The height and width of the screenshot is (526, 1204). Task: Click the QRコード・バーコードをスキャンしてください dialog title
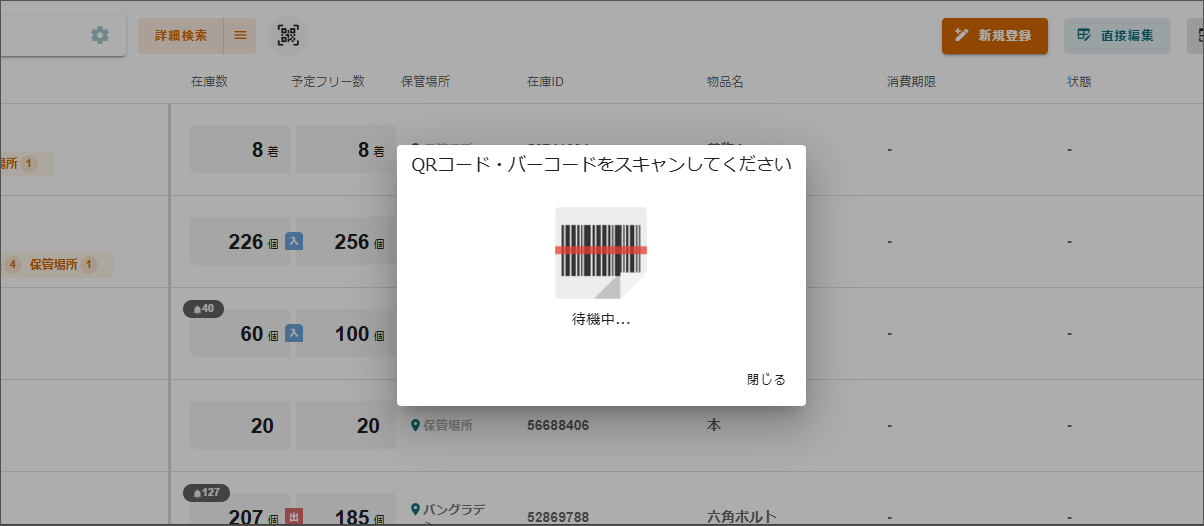point(601,165)
